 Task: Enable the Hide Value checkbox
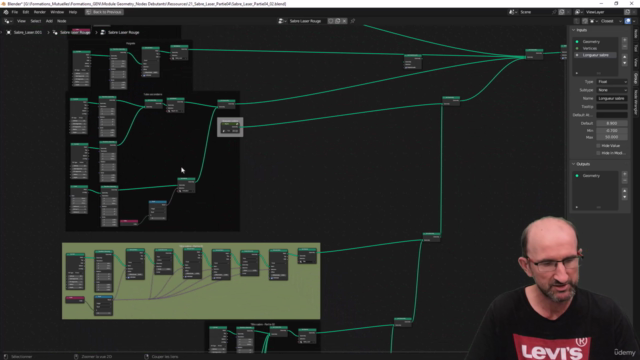point(599,146)
